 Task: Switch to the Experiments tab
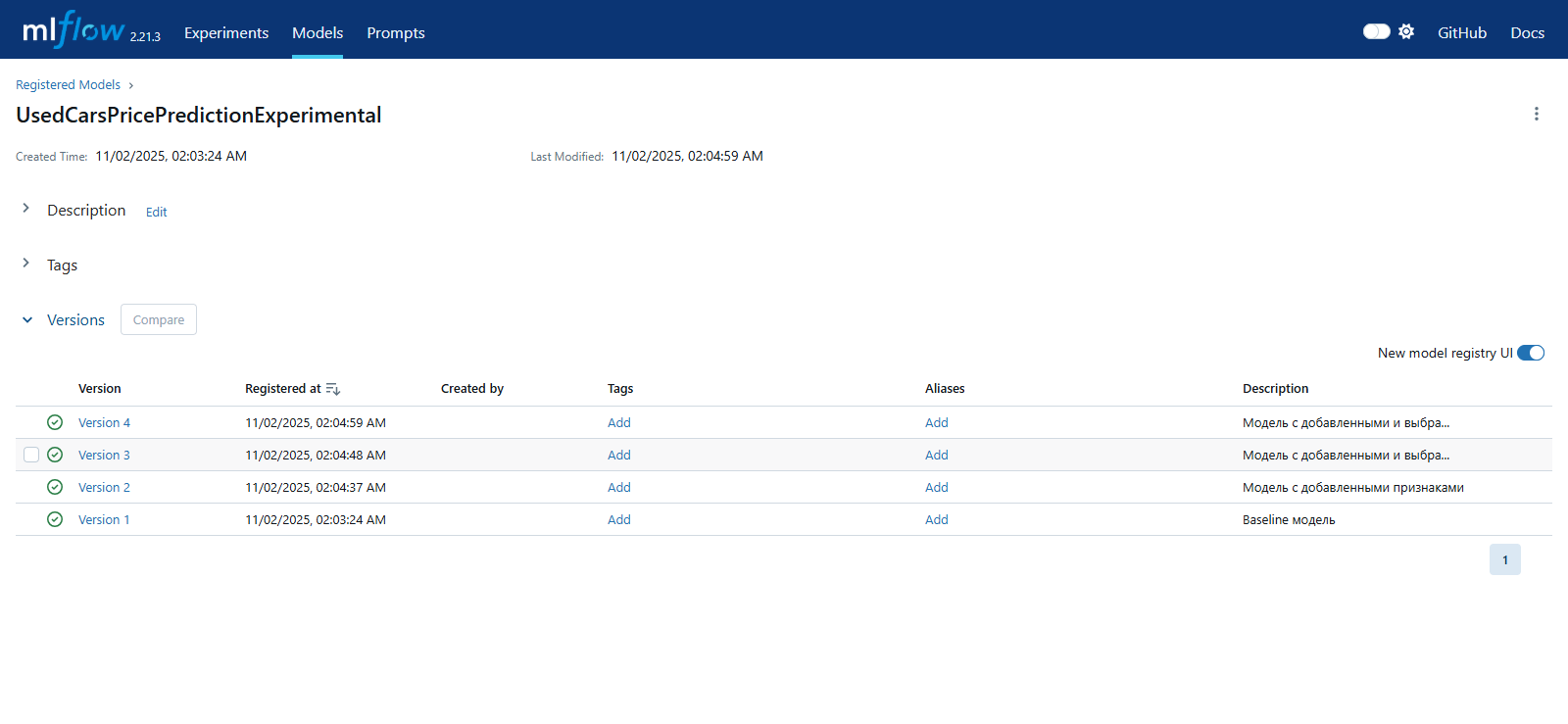coord(226,32)
